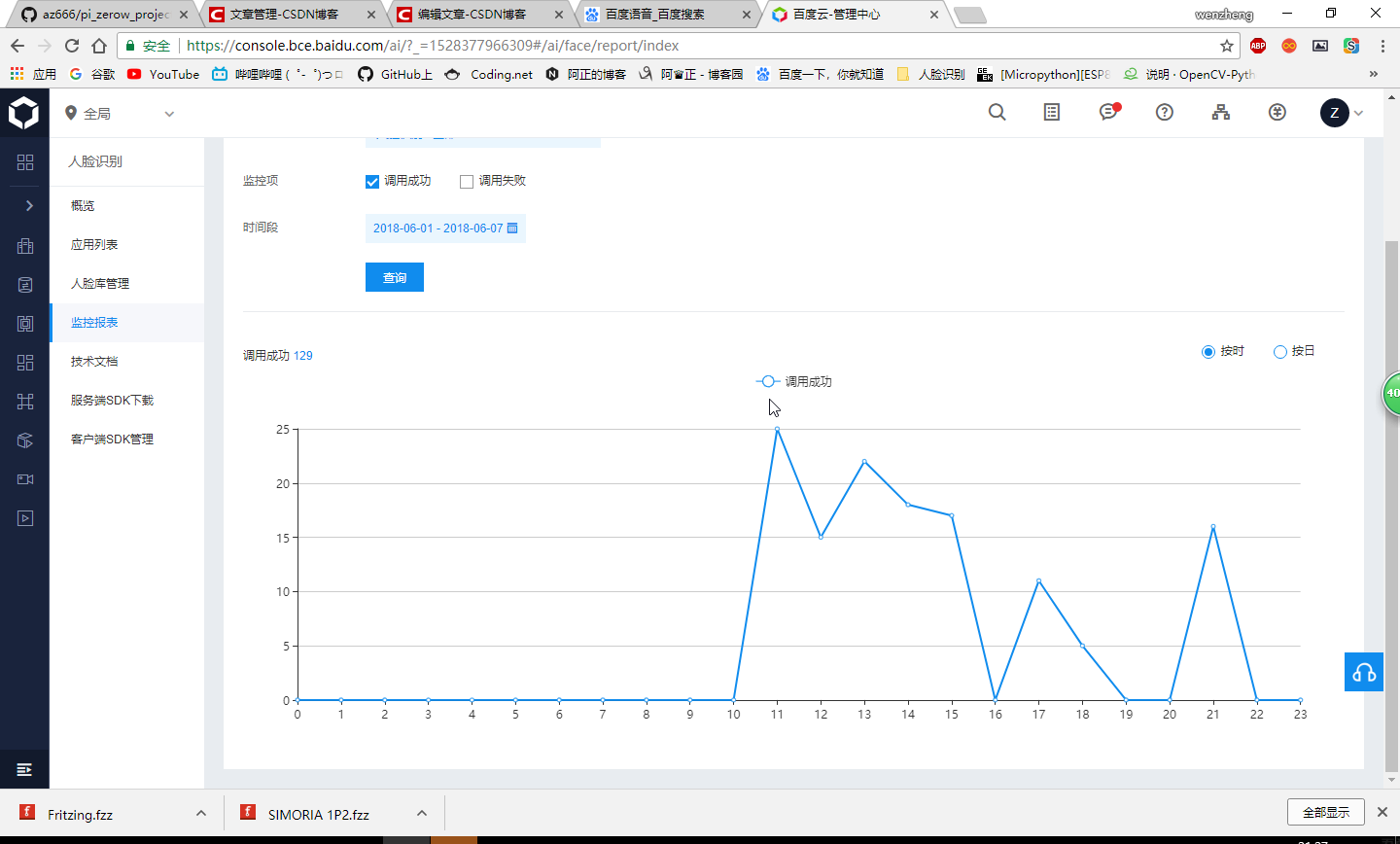Click the database icon below building icon

[25, 285]
